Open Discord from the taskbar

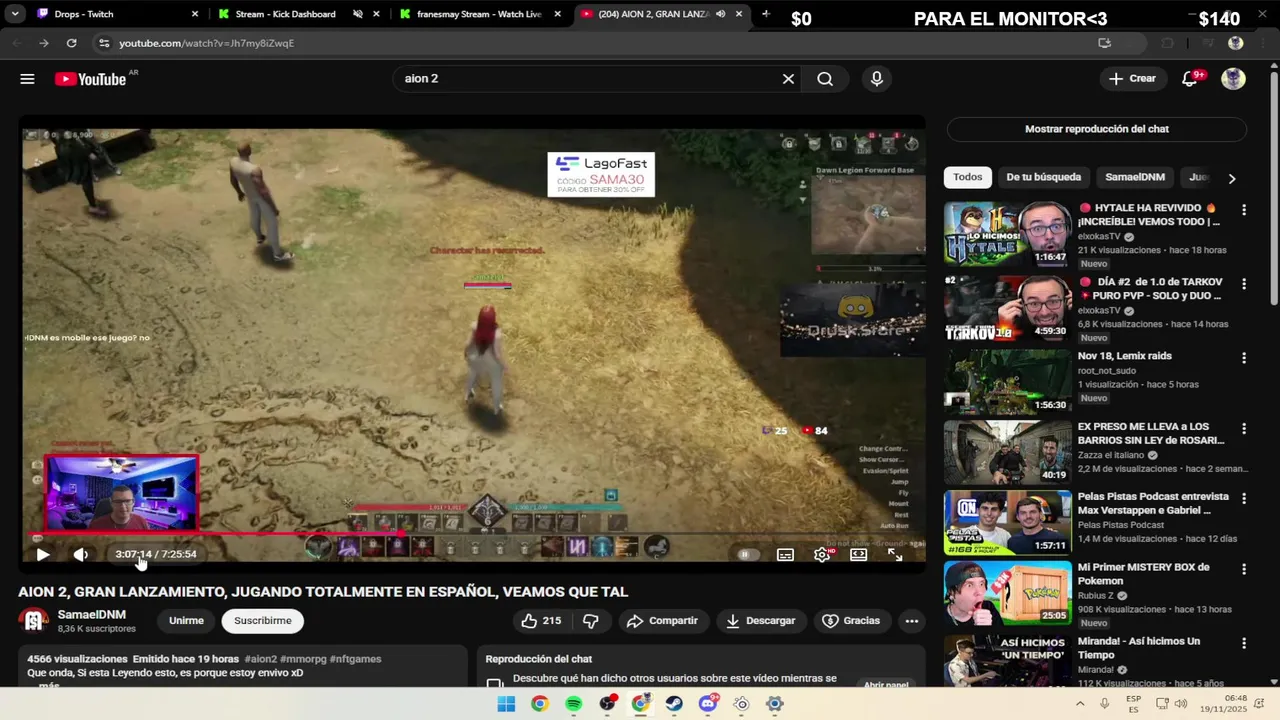pyautogui.click(x=709, y=704)
